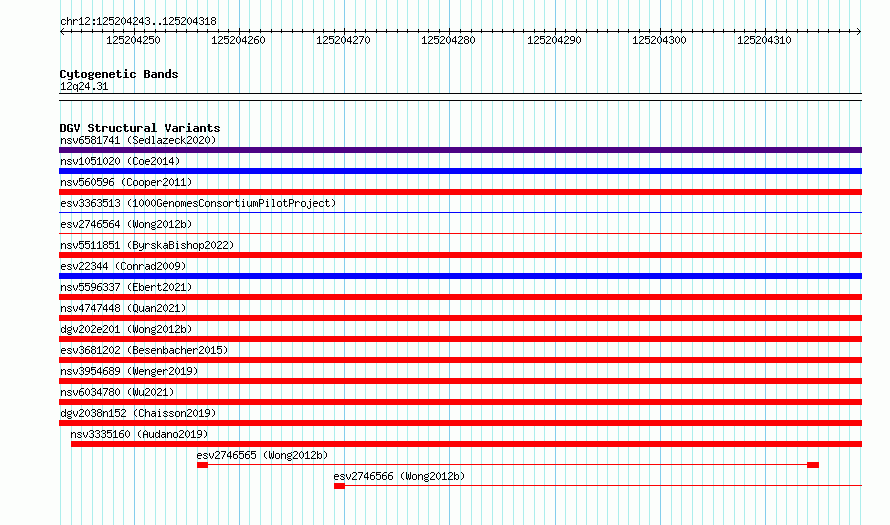
Task: Open dgv2038n152 (Chaisson2019) label
Action: [x=138, y=413]
